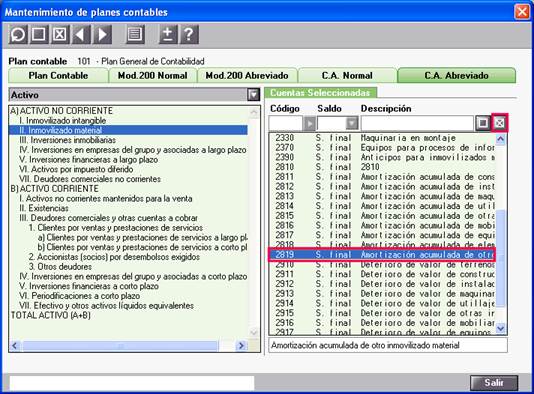Select II. Inmovilizado material

tap(128, 130)
